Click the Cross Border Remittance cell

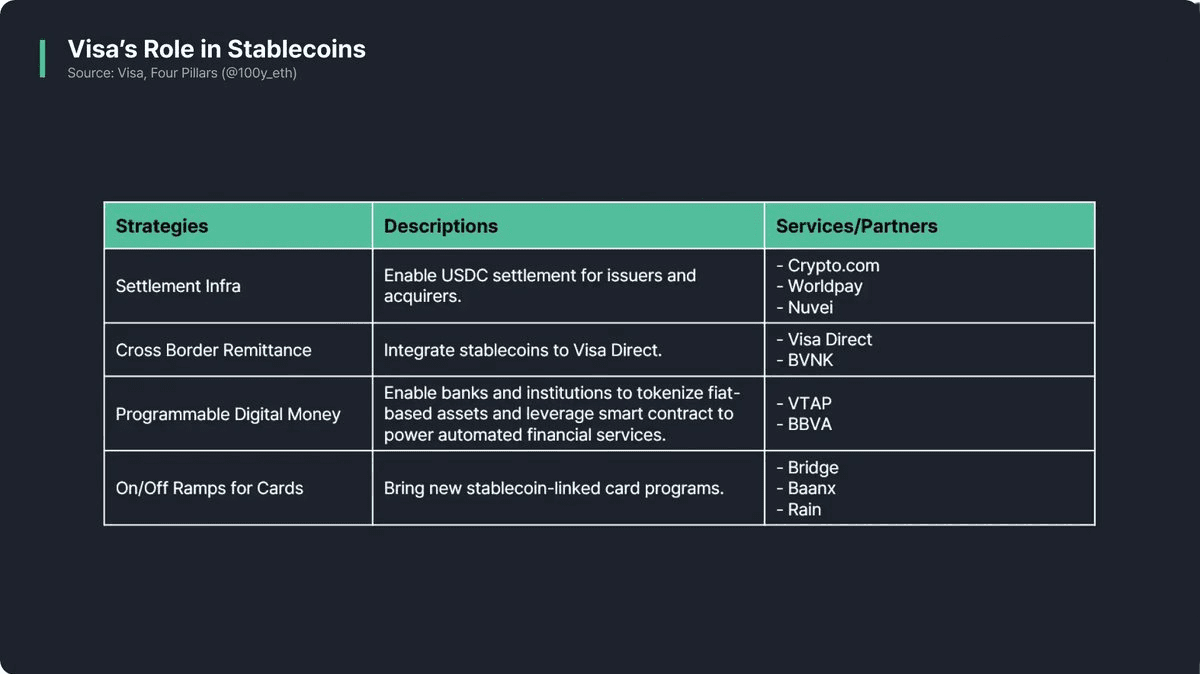click(213, 350)
